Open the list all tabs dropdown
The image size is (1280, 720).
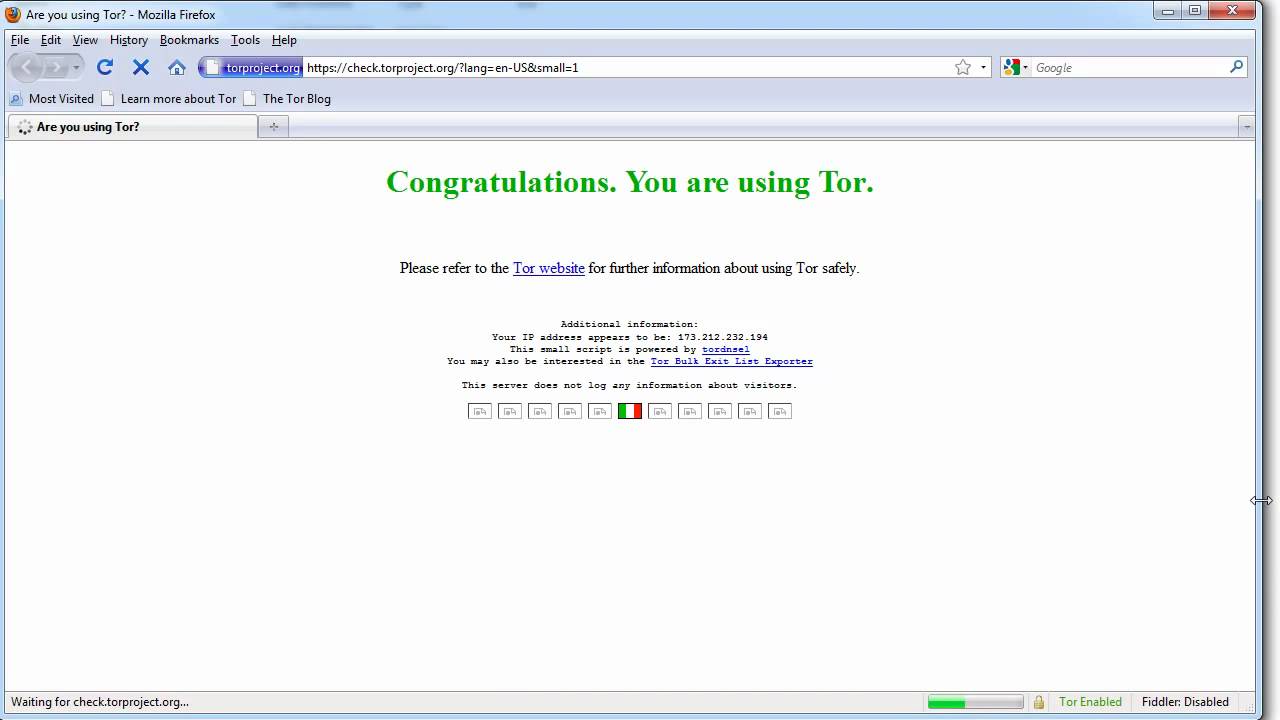click(1246, 127)
